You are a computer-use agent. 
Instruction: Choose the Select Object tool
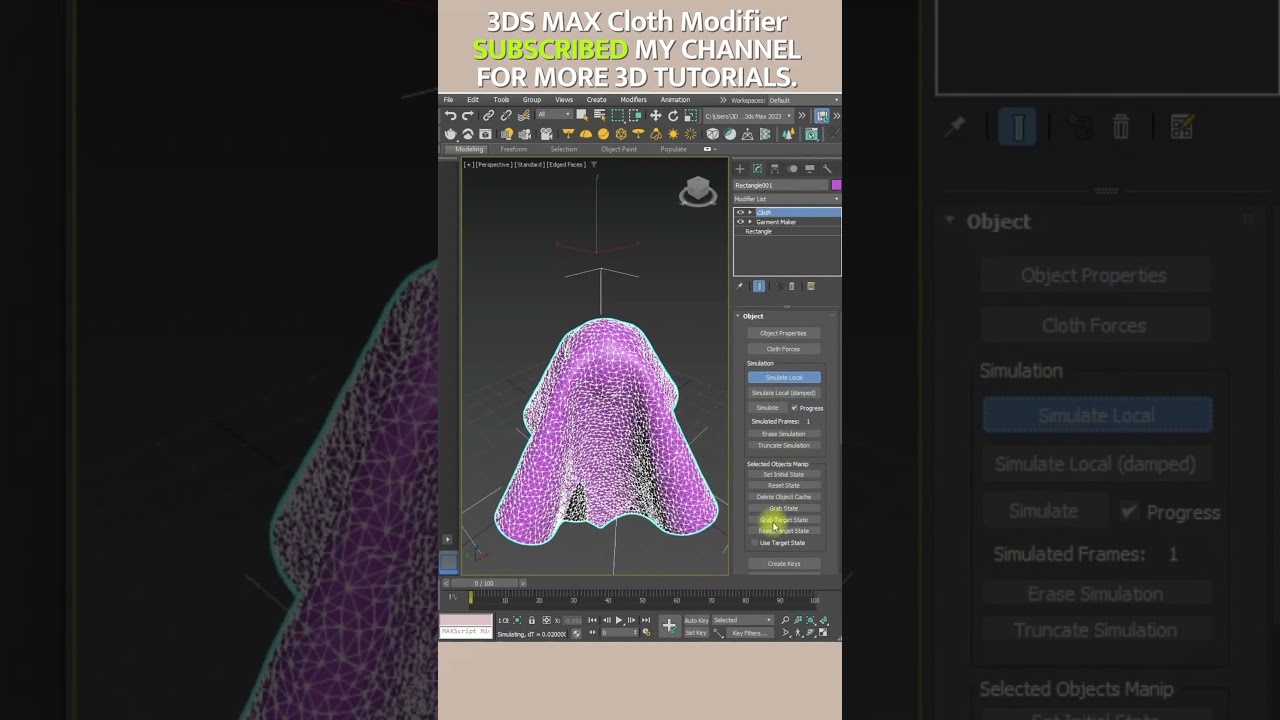[582, 115]
